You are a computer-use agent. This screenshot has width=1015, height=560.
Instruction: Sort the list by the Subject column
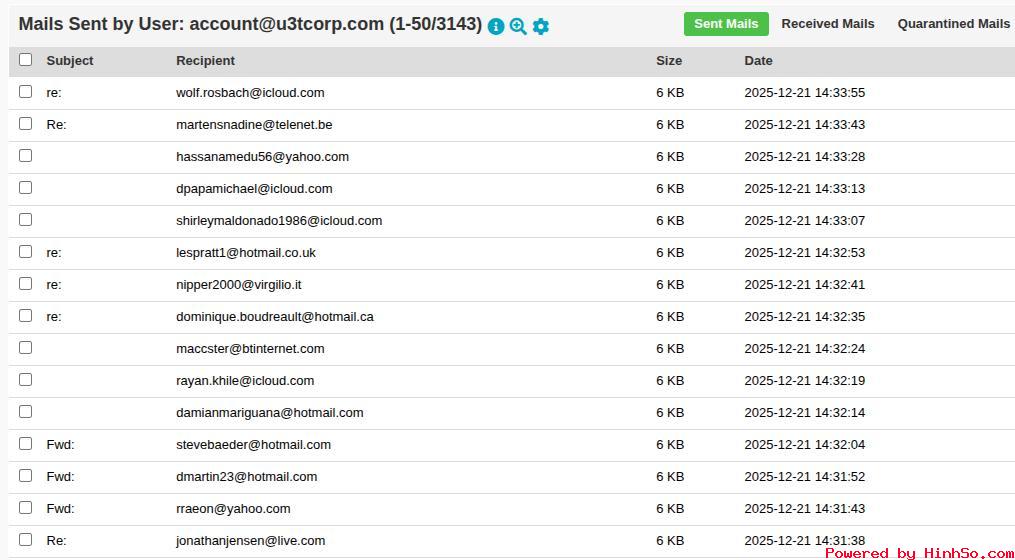(70, 61)
